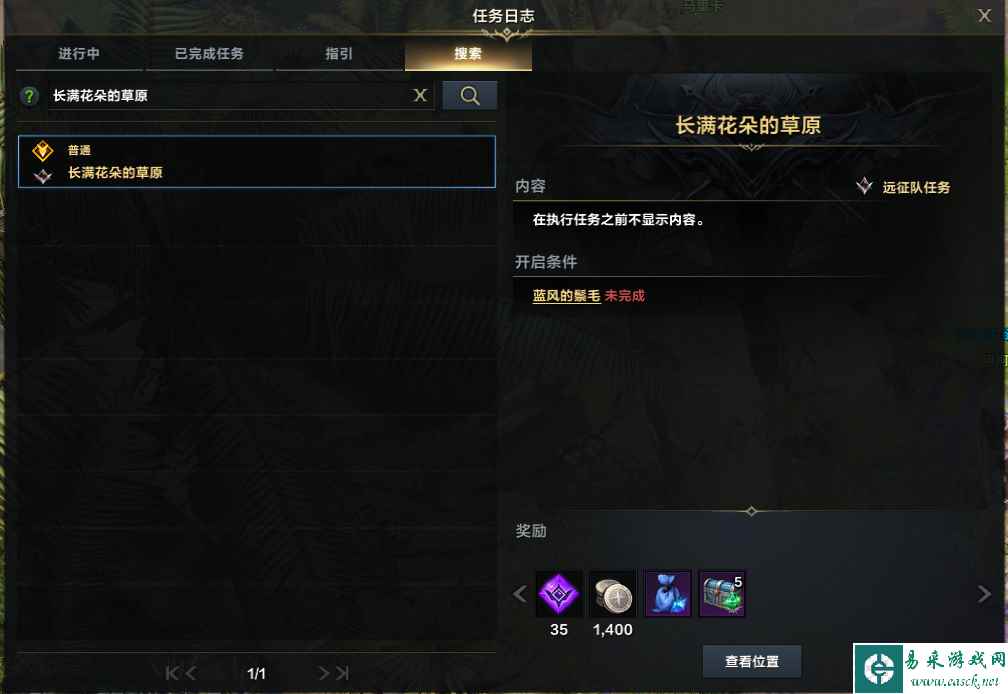
Task: Clear the search field with the X icon
Action: tap(420, 96)
